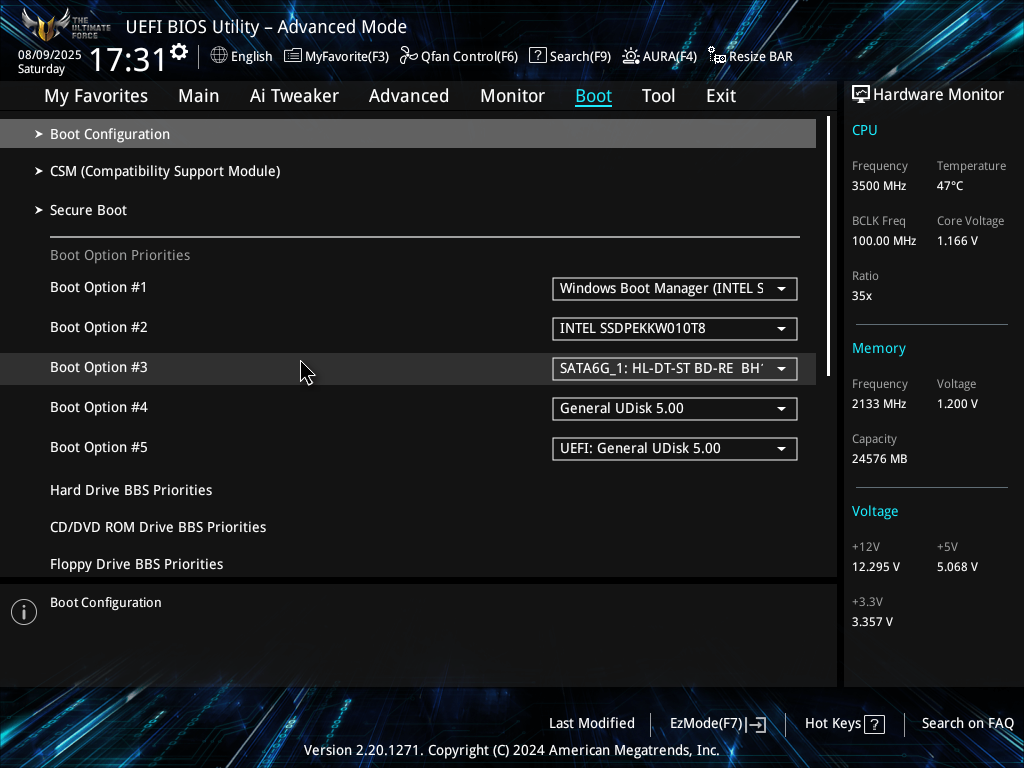Click the 17:31 clock time
This screenshot has width=1024, height=768.
pos(127,59)
